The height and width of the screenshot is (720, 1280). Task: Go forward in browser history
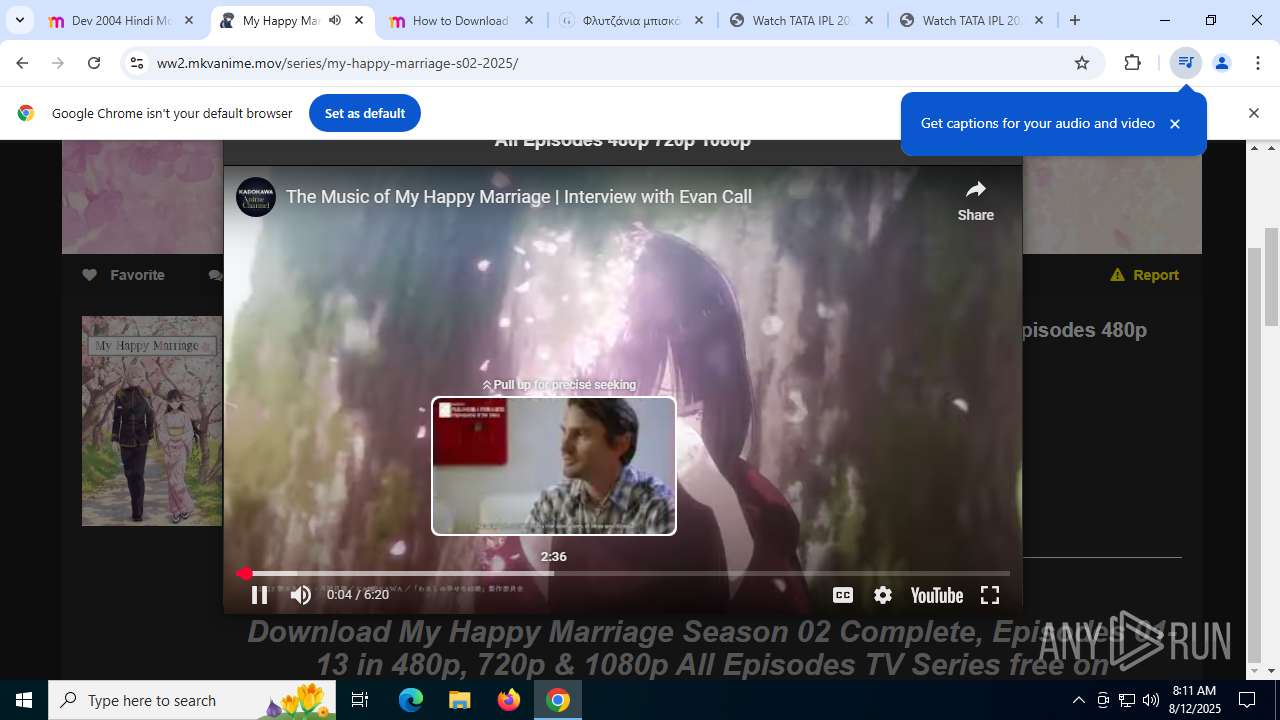58,63
